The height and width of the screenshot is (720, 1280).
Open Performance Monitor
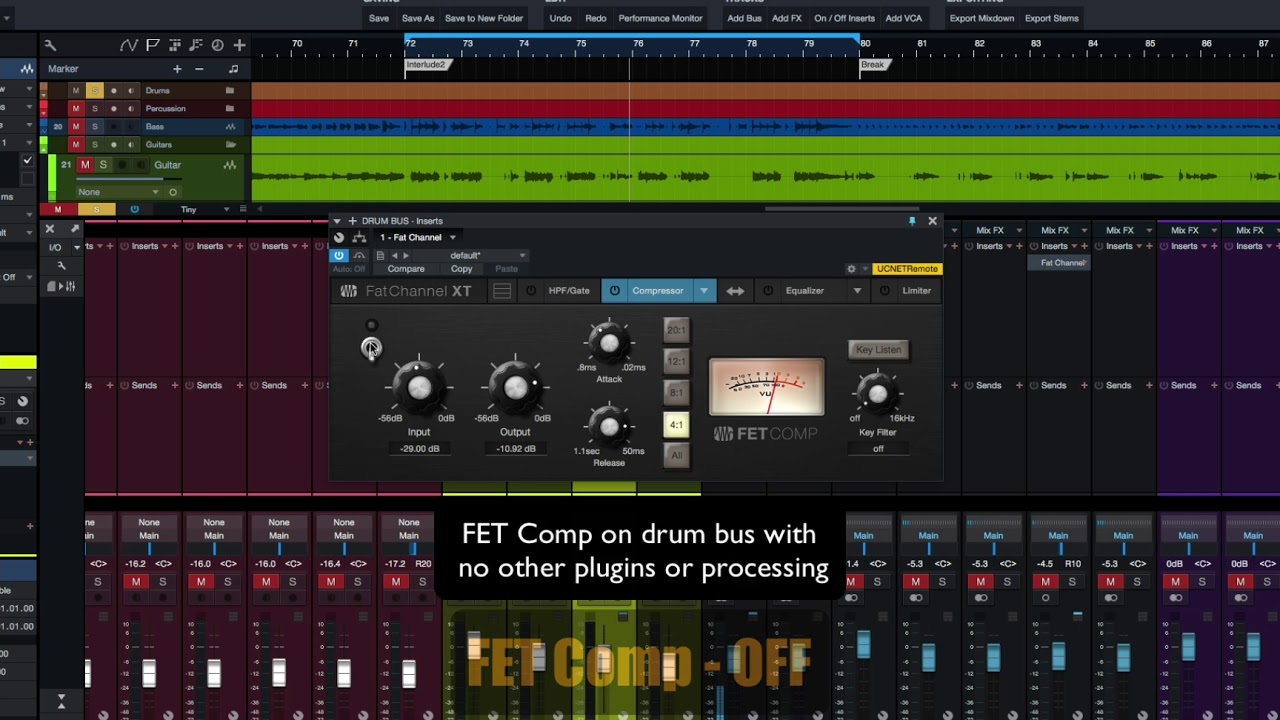(x=660, y=18)
